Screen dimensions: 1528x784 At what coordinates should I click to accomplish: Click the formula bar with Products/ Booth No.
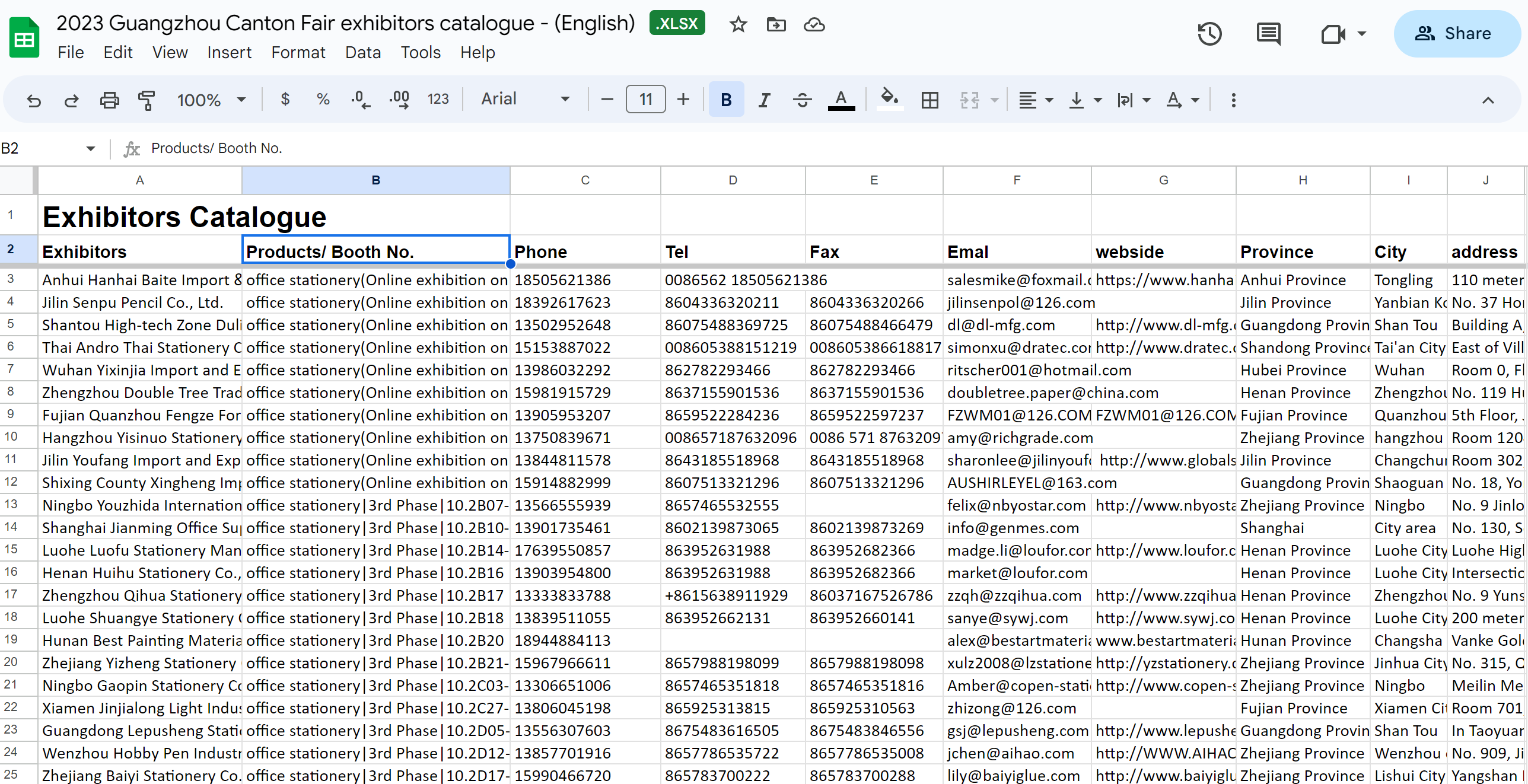click(x=830, y=148)
